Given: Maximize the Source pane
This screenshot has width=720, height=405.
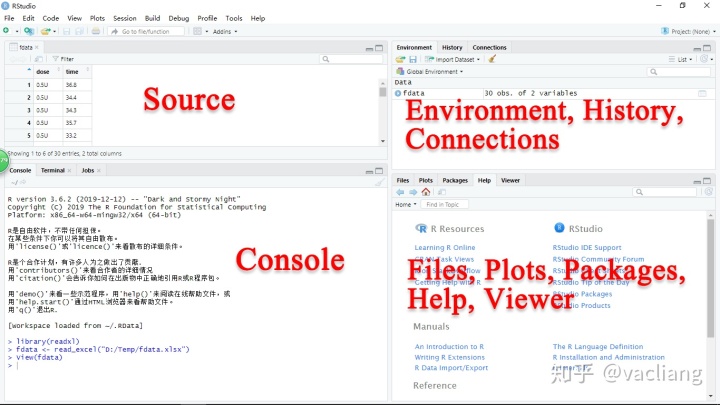Looking at the screenshot, I should point(379,48).
